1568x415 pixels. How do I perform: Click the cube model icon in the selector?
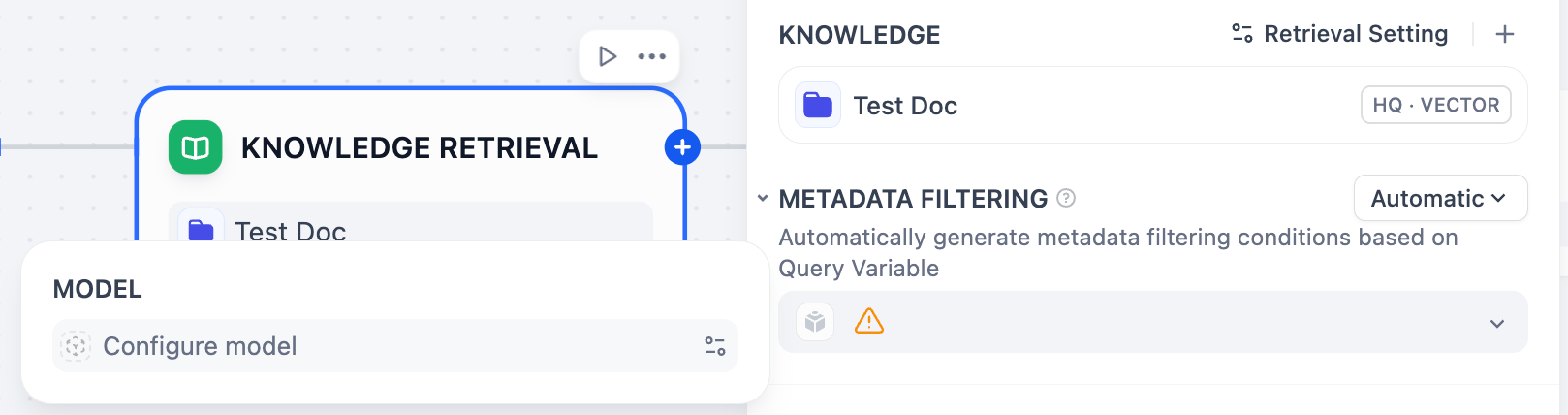pyautogui.click(x=815, y=322)
